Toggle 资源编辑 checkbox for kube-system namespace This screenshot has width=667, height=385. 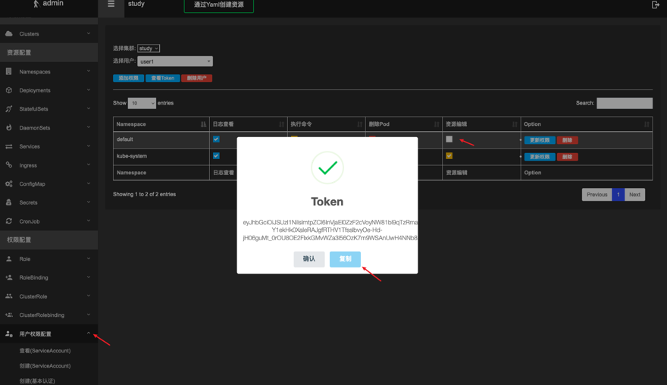pyautogui.click(x=449, y=156)
